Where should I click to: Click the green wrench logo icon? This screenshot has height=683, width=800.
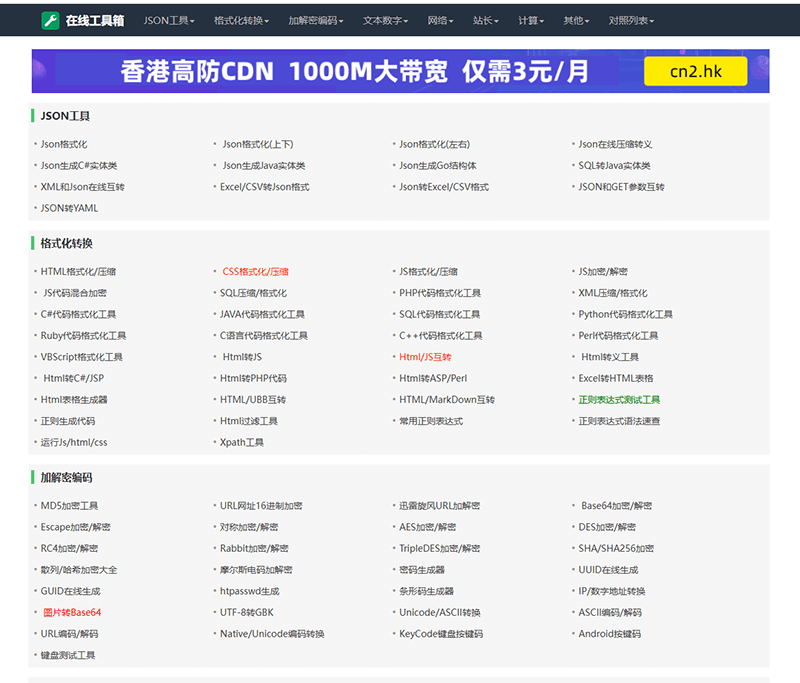50,19
